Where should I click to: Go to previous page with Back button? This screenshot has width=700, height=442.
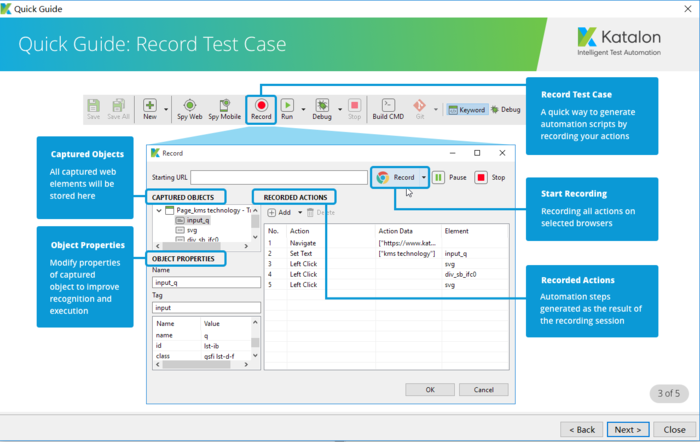tap(582, 429)
